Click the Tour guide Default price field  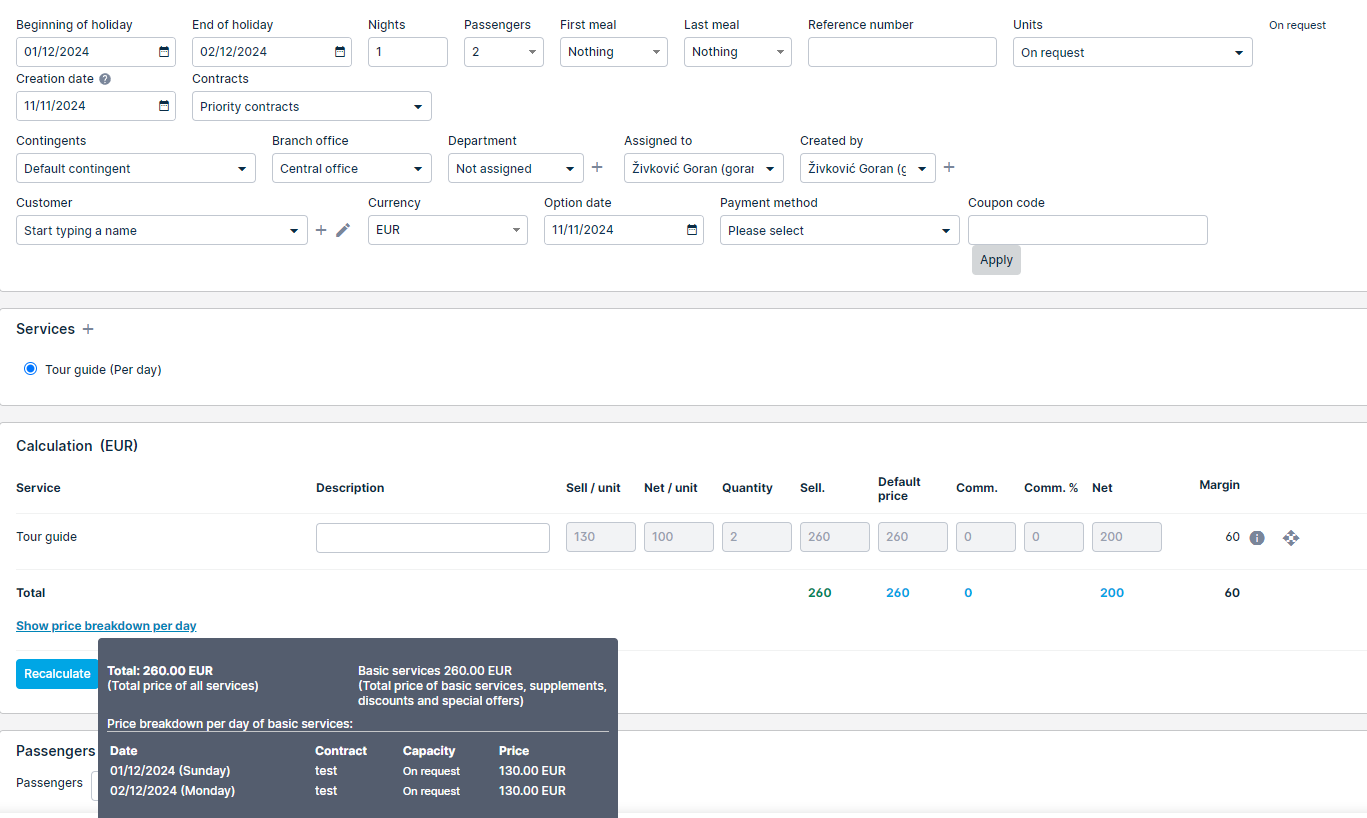[x=913, y=537]
